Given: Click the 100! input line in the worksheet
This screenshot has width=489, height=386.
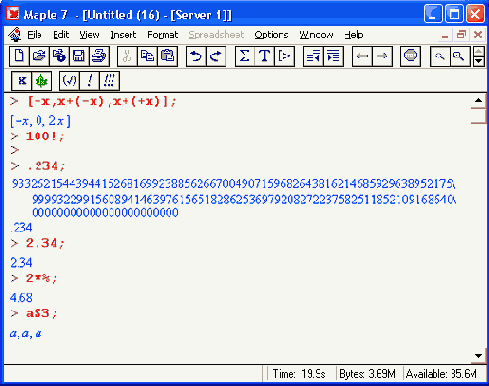Looking at the screenshot, I should 45,136.
